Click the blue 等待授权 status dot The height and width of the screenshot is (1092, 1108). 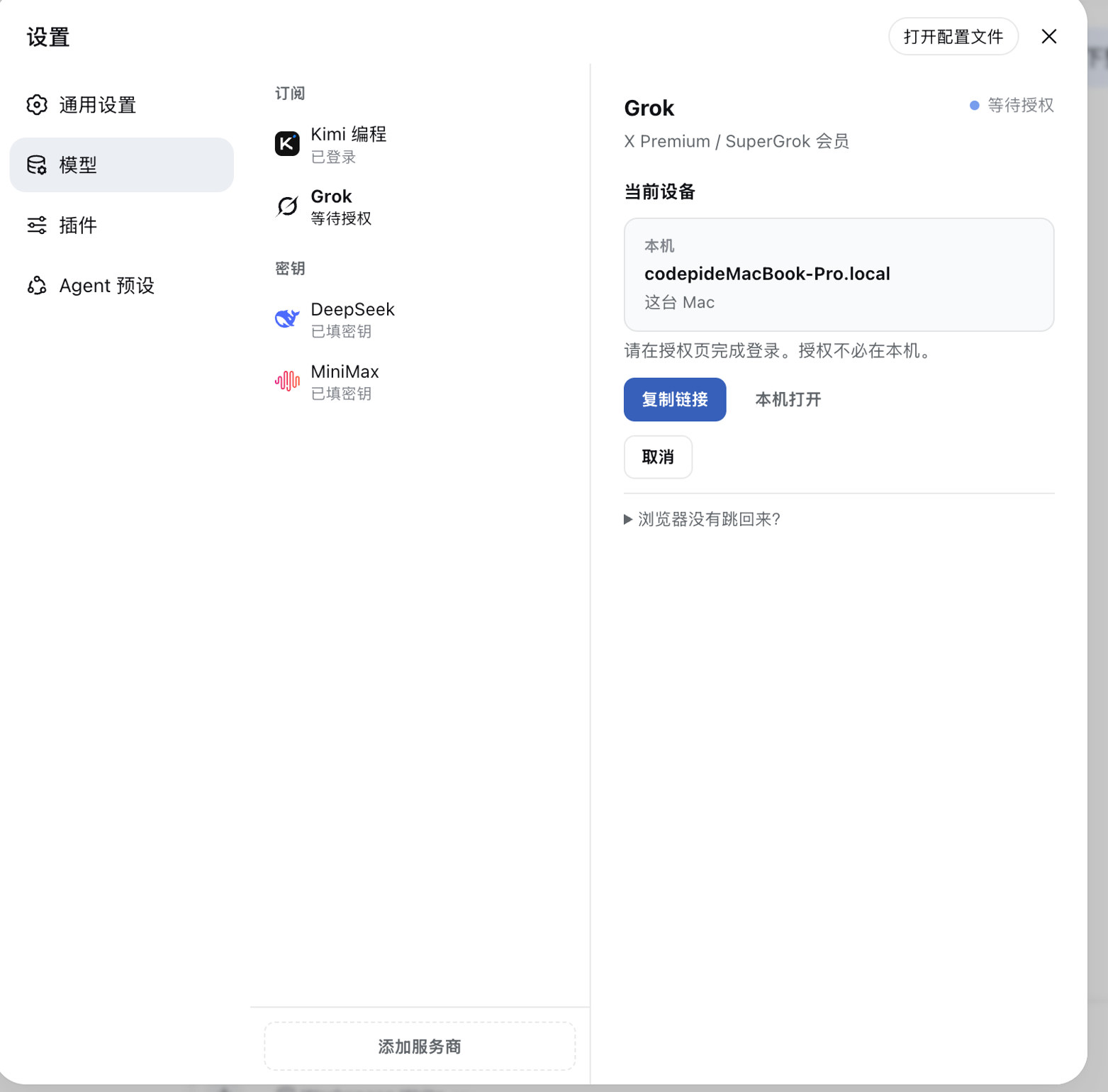975,106
